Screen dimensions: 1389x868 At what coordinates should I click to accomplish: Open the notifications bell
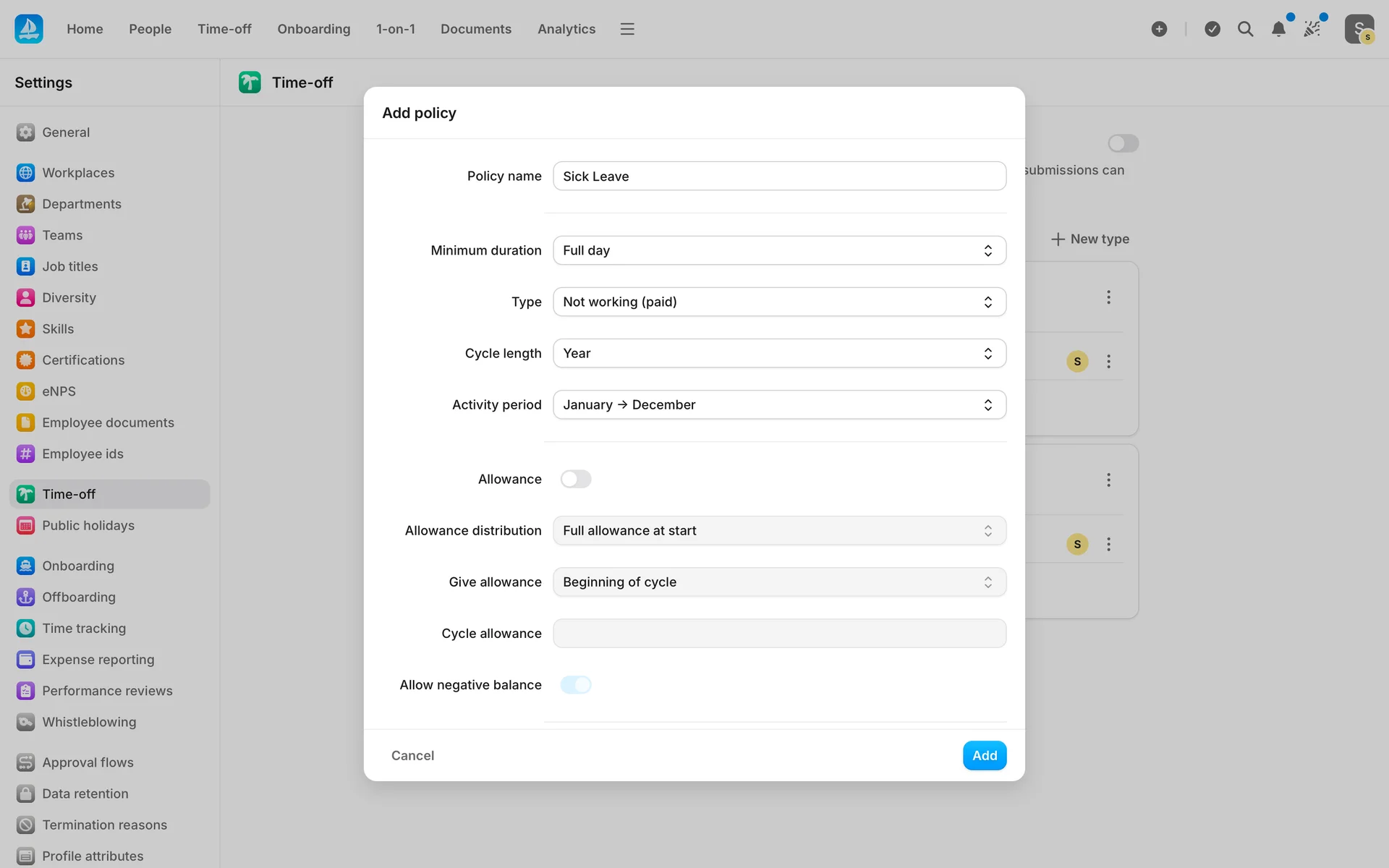[1278, 29]
